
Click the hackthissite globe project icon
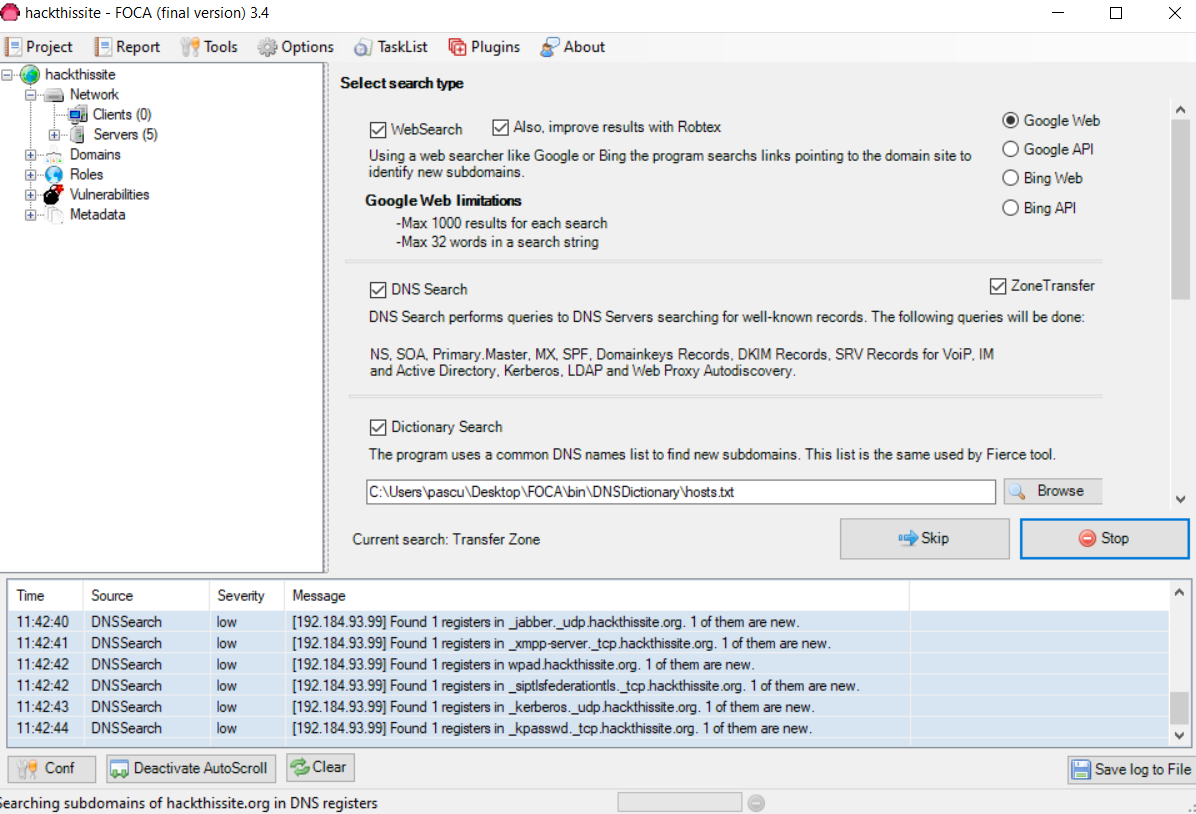[x=30, y=75]
